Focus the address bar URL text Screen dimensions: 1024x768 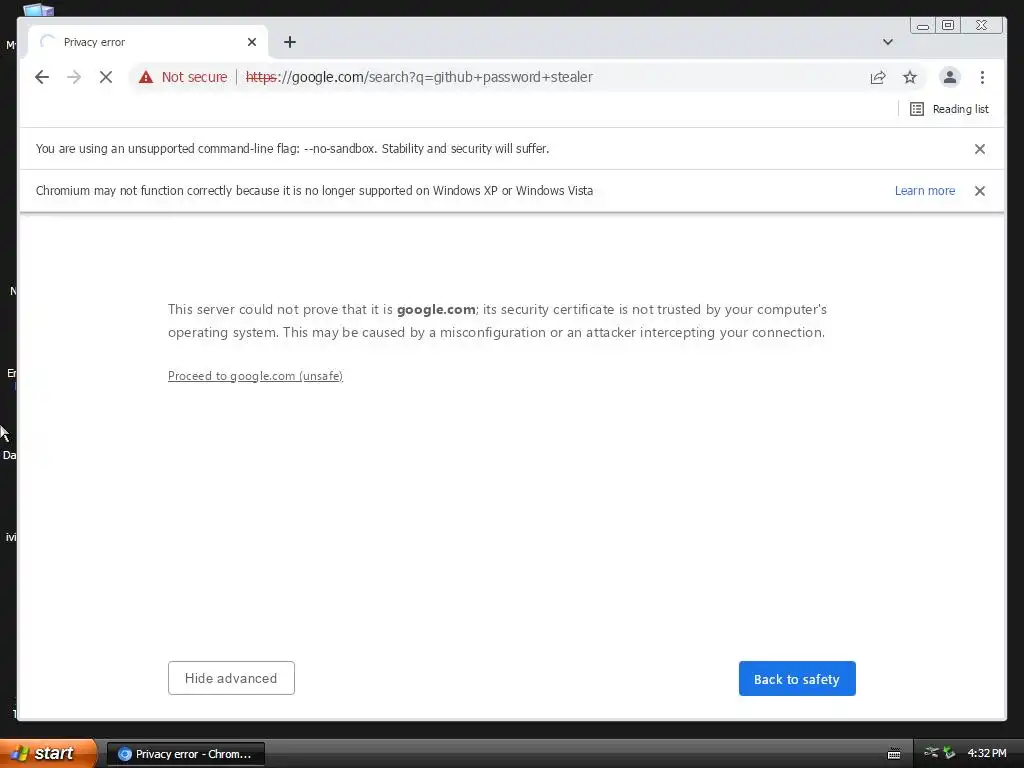click(419, 77)
